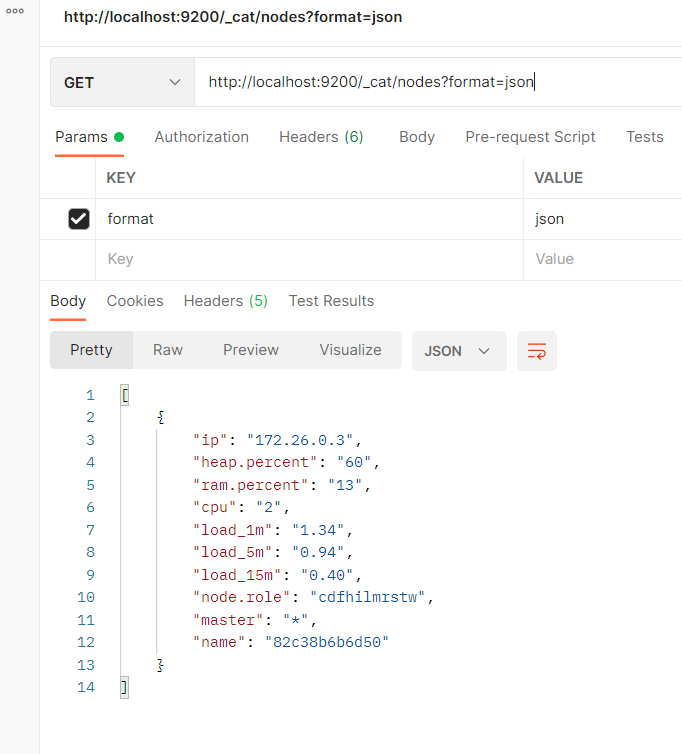Click the empty Key parameter field
This screenshot has height=754, width=682.
(310, 259)
